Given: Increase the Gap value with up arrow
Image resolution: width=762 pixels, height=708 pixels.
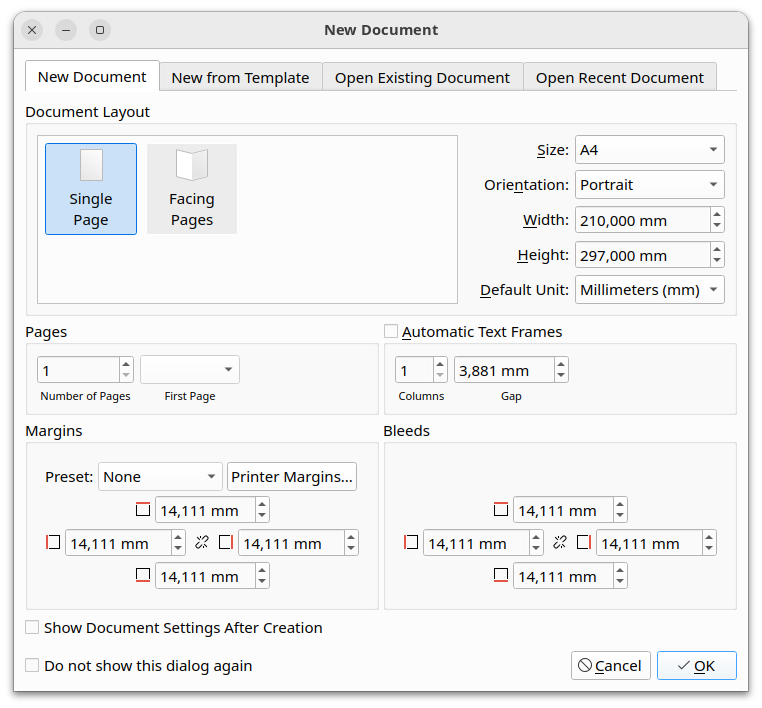Looking at the screenshot, I should pyautogui.click(x=561, y=364).
